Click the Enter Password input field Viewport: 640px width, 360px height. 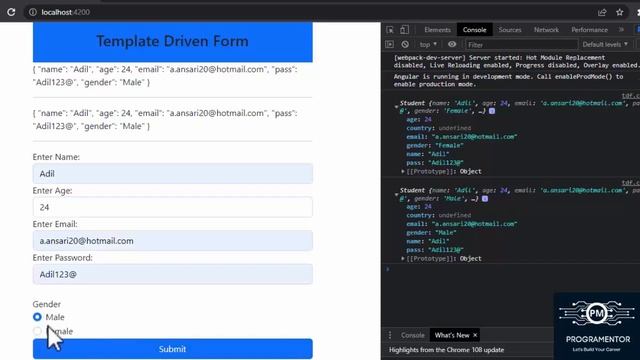[173, 274]
